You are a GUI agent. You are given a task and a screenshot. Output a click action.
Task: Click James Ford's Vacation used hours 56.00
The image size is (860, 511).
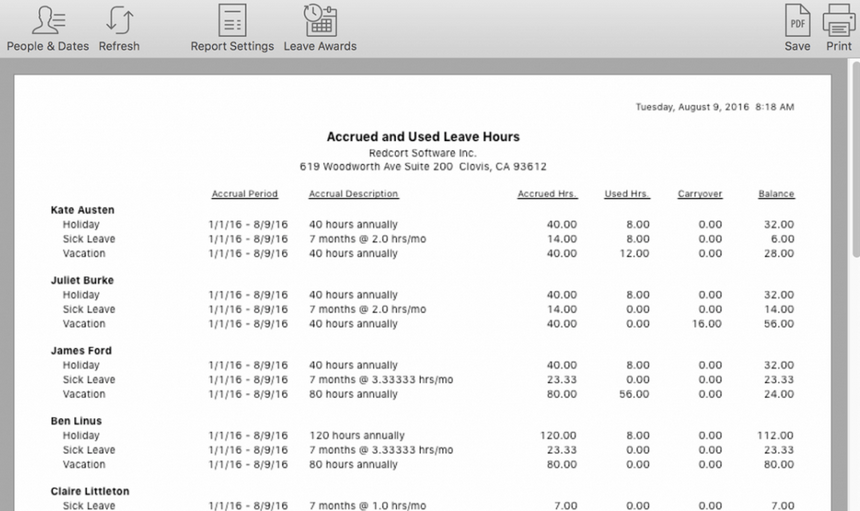635,394
